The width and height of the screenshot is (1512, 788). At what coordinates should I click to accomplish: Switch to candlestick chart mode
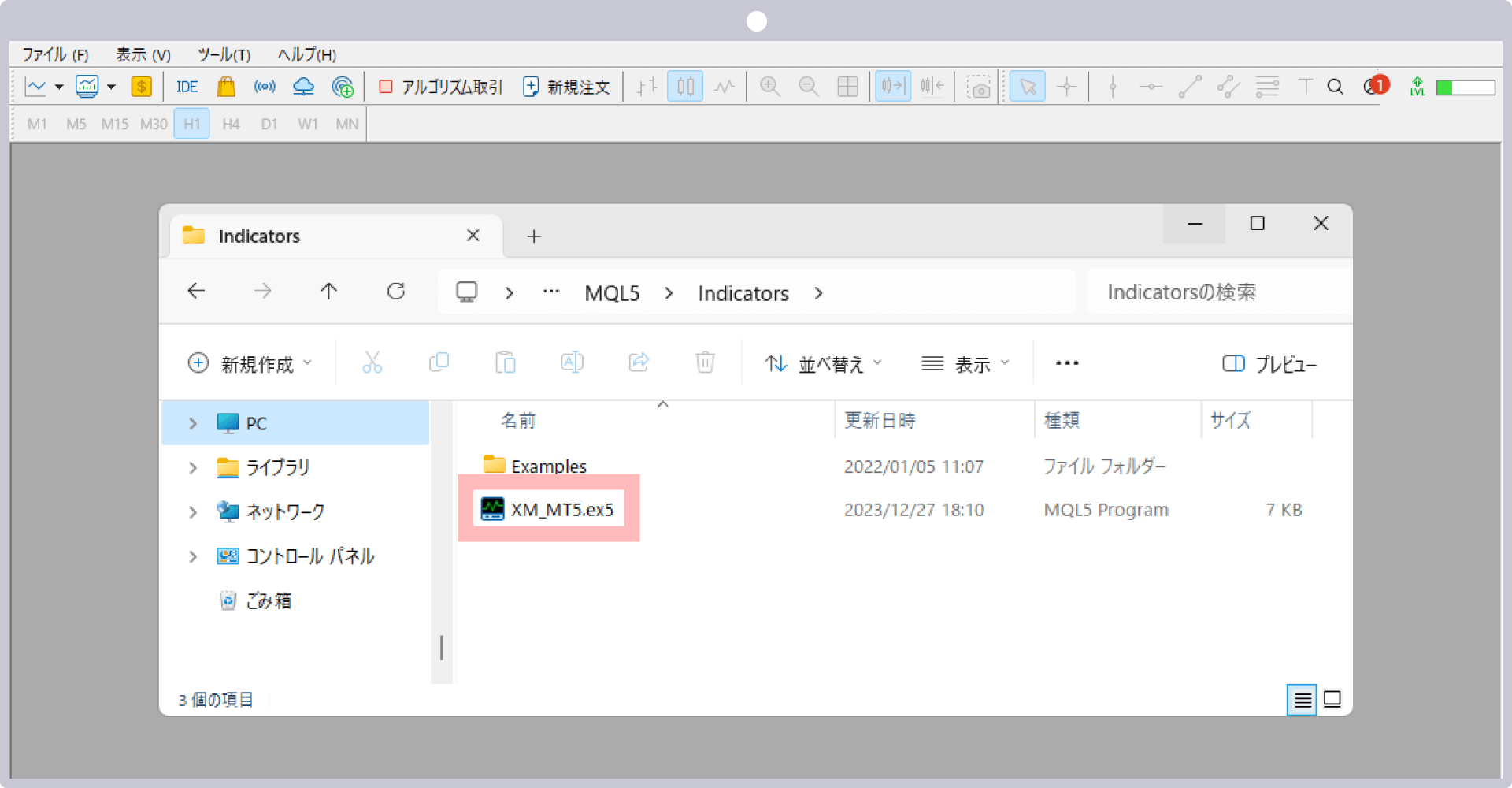685,87
